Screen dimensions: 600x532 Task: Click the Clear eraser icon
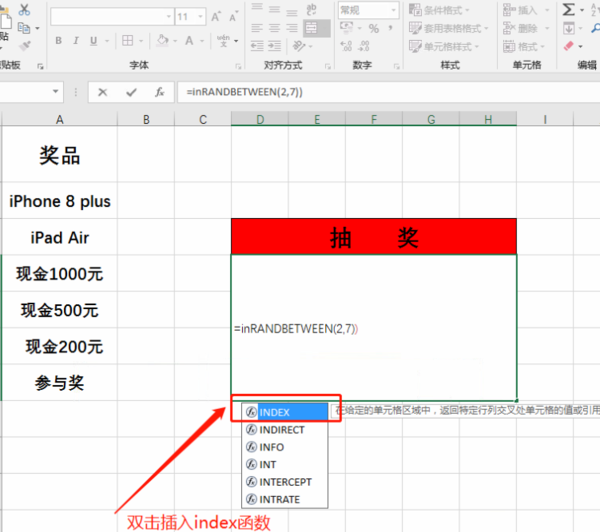569,46
